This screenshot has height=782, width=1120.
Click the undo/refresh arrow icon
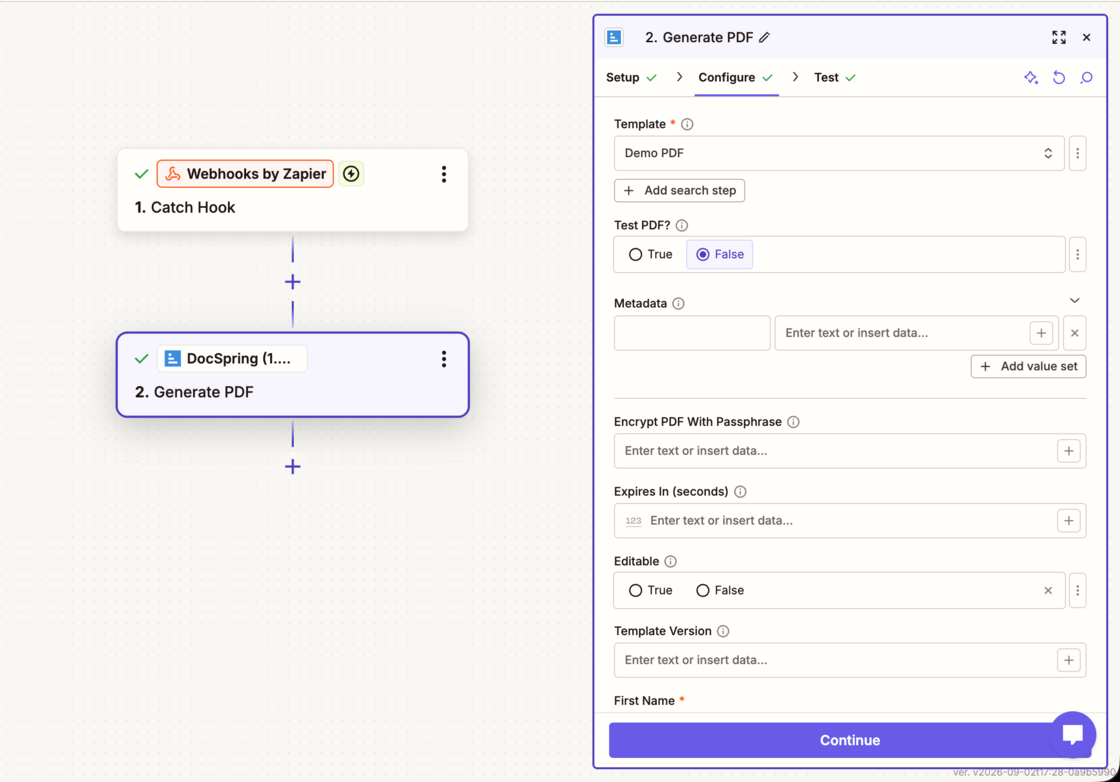point(1059,77)
